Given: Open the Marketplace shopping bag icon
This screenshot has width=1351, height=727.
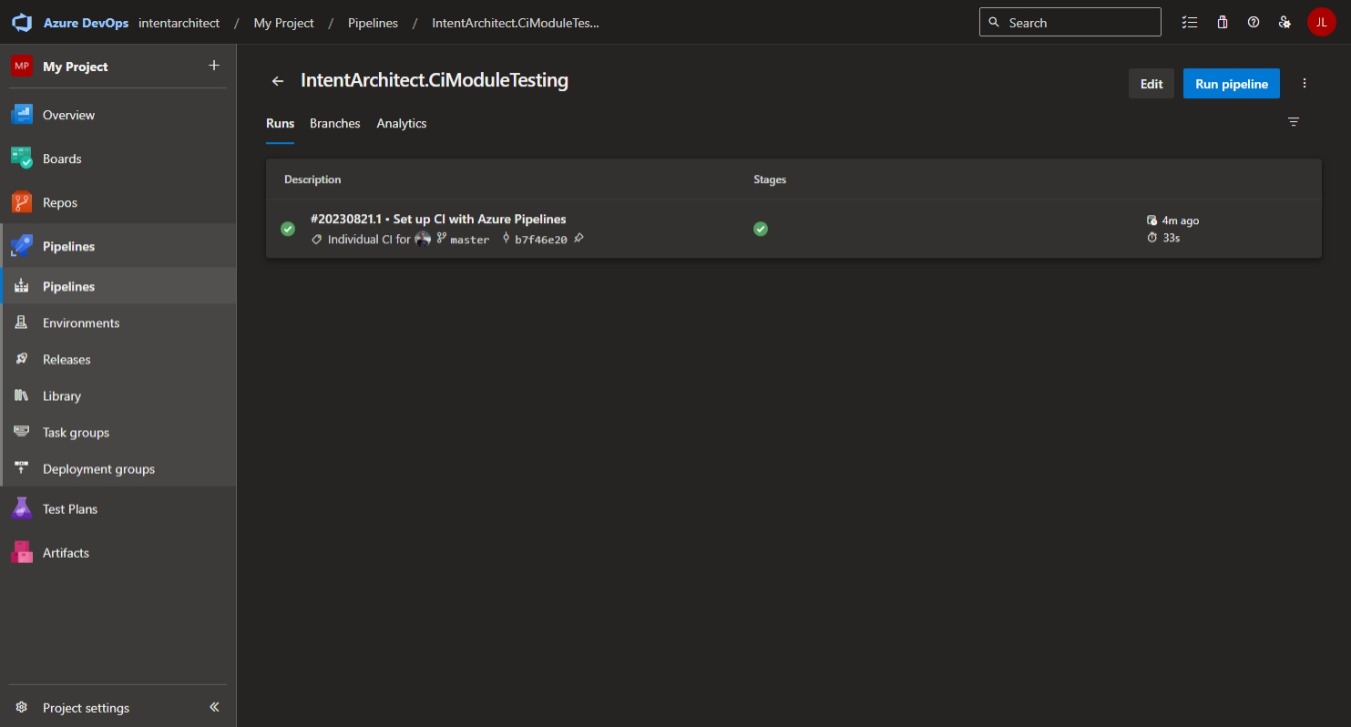Looking at the screenshot, I should click(1222, 22).
